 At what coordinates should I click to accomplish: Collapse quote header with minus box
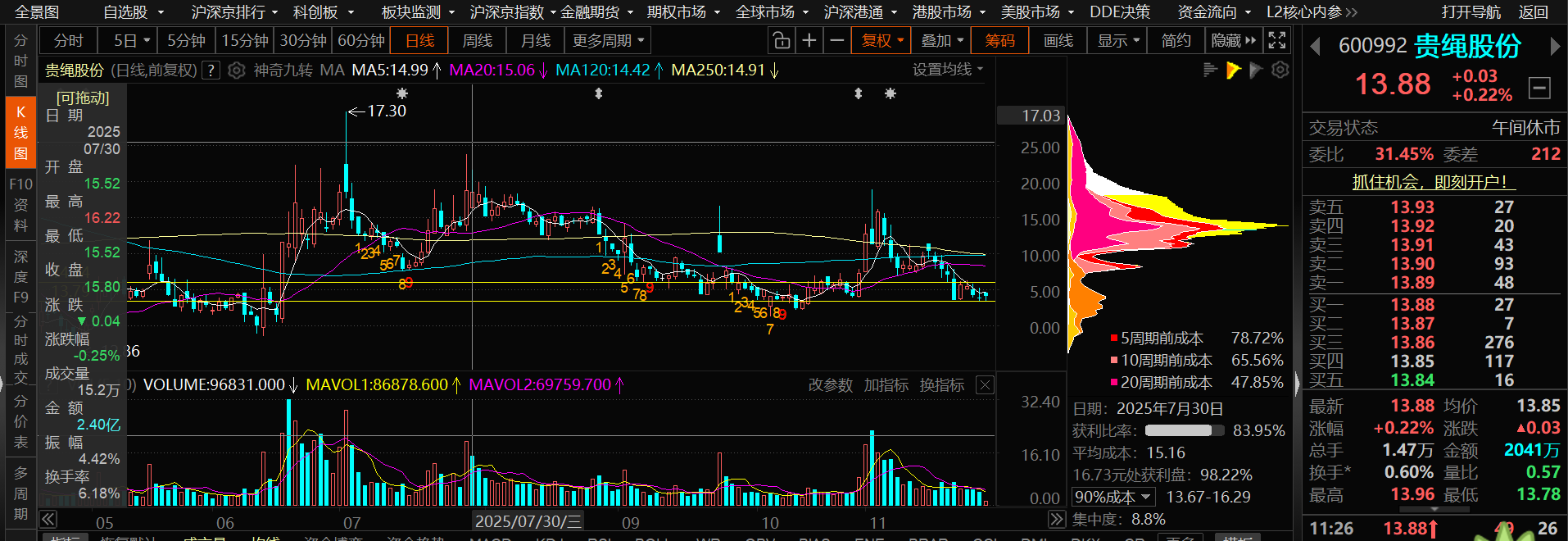click(x=1539, y=88)
